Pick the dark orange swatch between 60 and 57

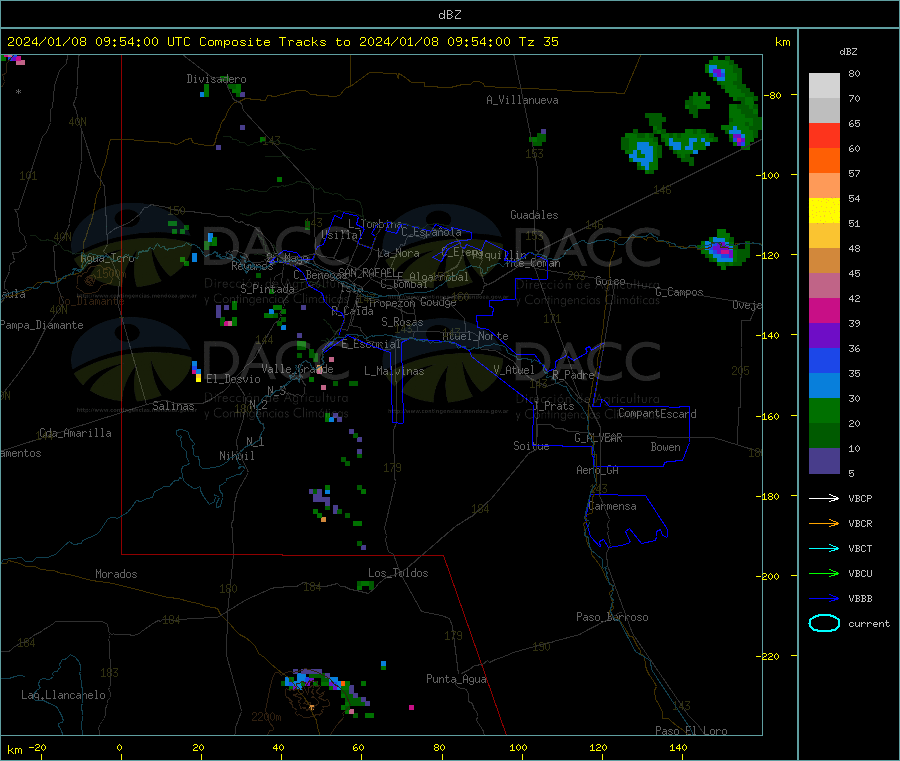pos(824,161)
